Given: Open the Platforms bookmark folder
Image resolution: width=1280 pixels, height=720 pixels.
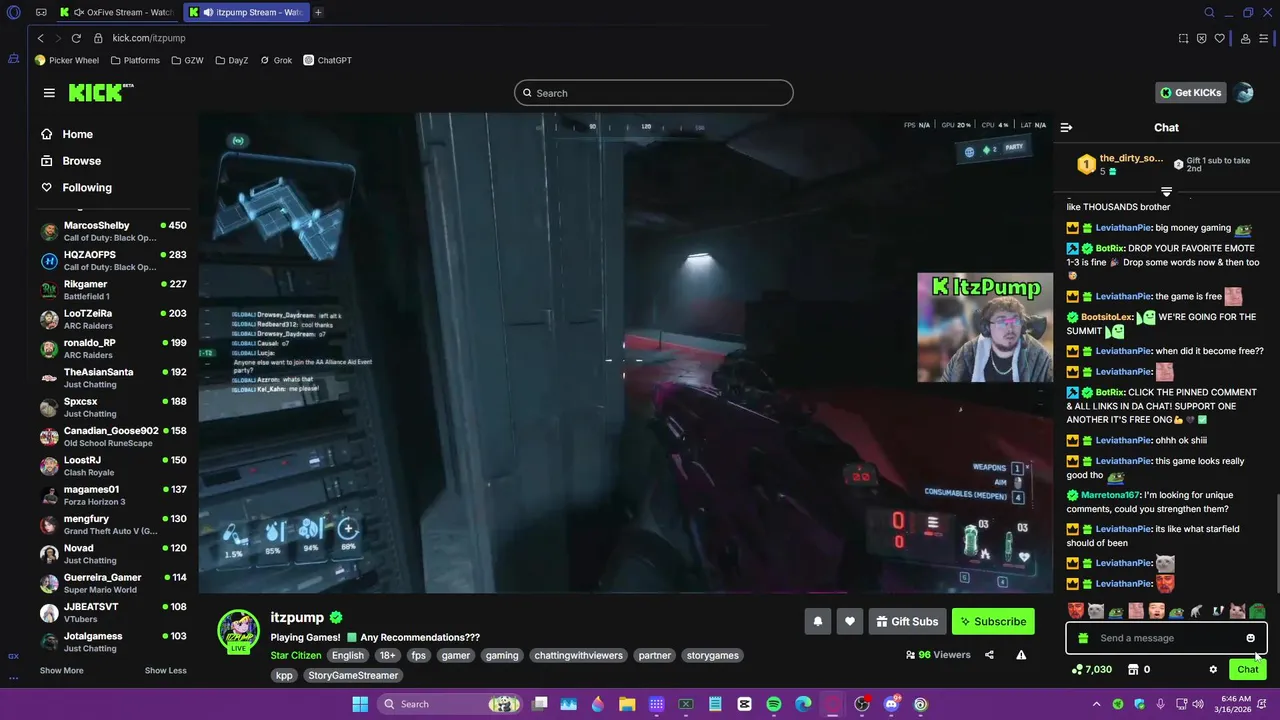Looking at the screenshot, I should 135,60.
